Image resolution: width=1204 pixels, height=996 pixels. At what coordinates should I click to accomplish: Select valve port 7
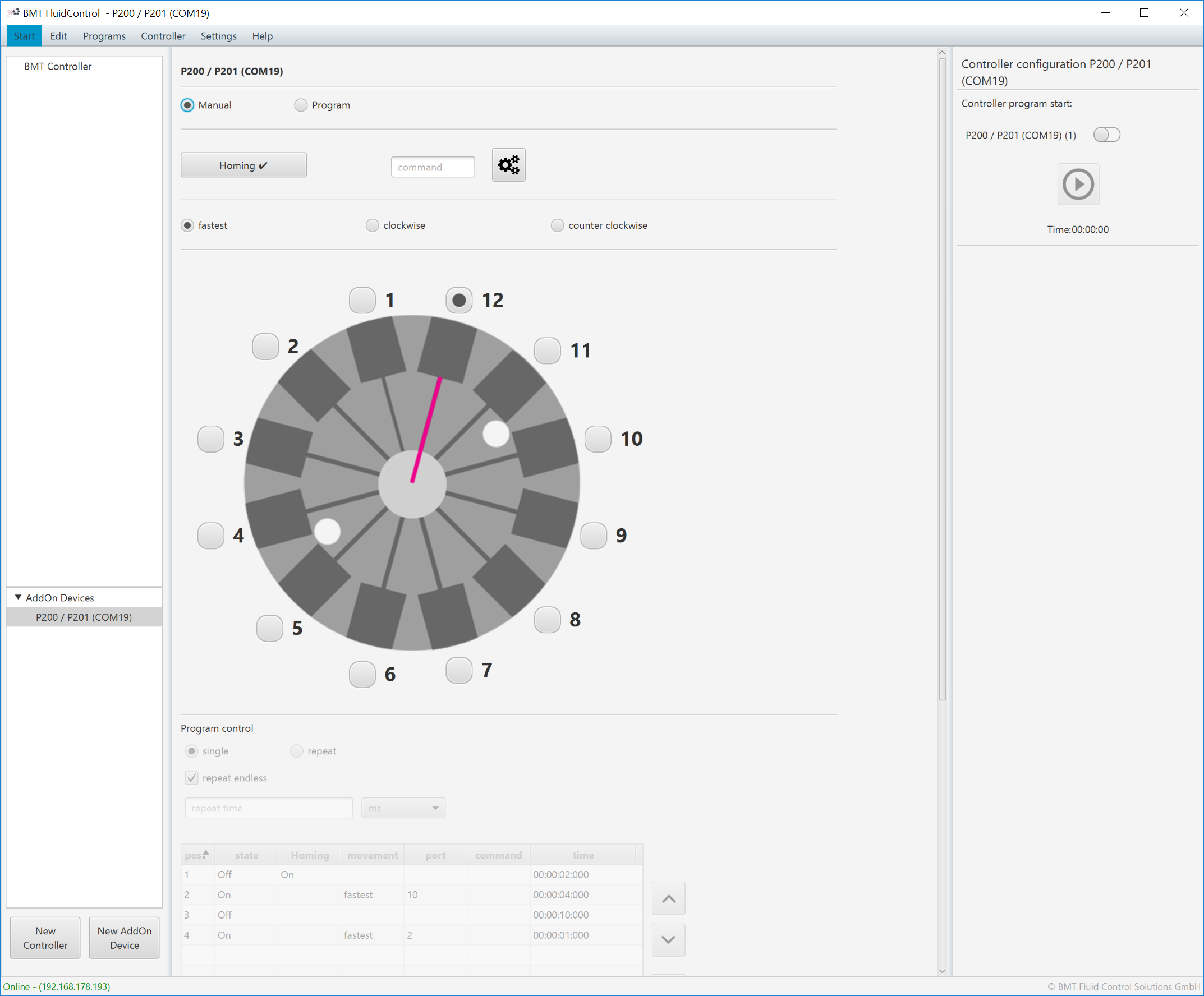tap(459, 670)
